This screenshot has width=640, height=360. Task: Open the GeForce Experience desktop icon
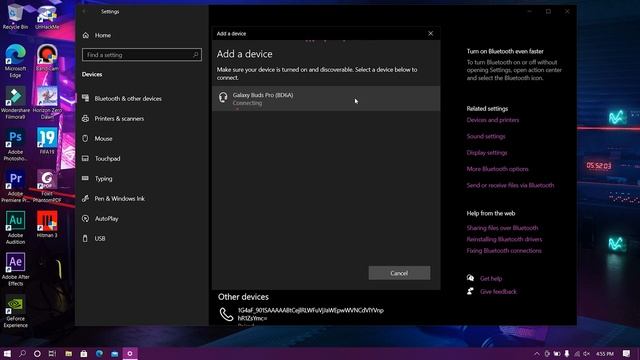[16, 311]
